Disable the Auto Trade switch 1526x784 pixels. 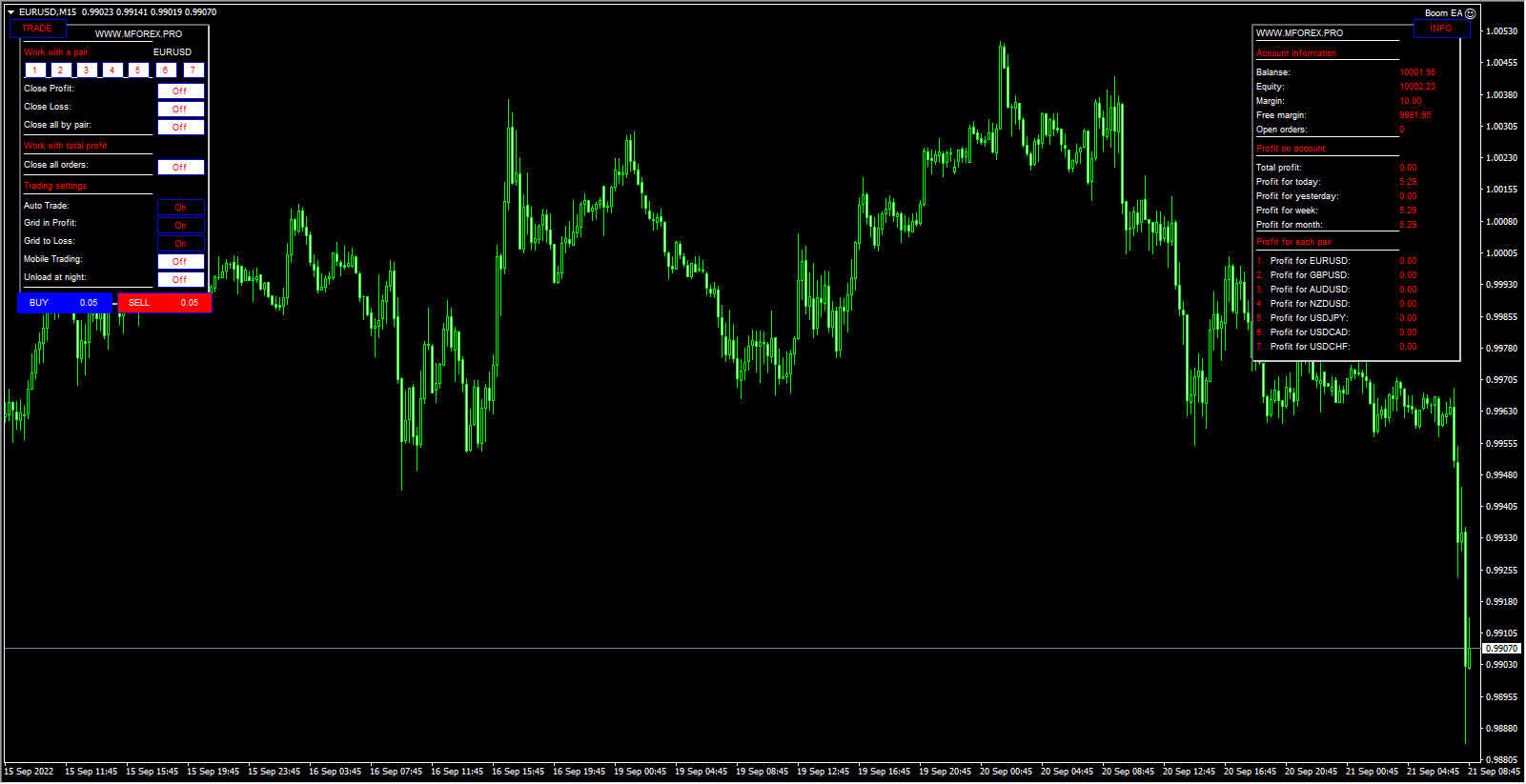181,208
